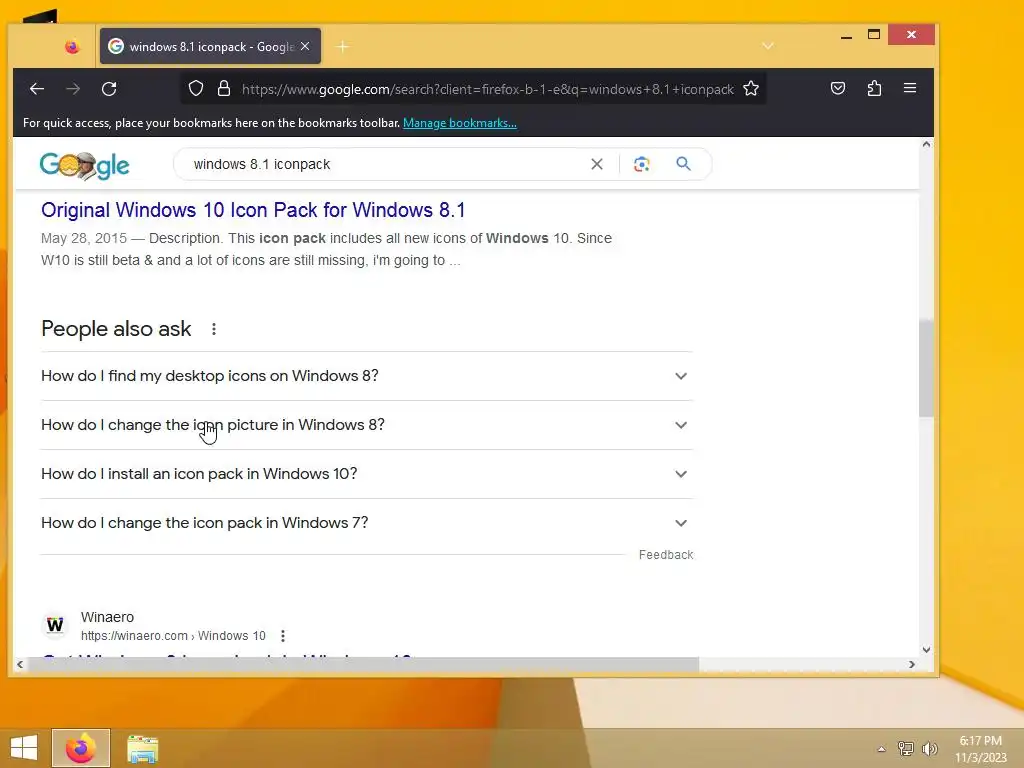Viewport: 1024px width, 768px height.
Task: Open the network tray icon
Action: click(906, 749)
